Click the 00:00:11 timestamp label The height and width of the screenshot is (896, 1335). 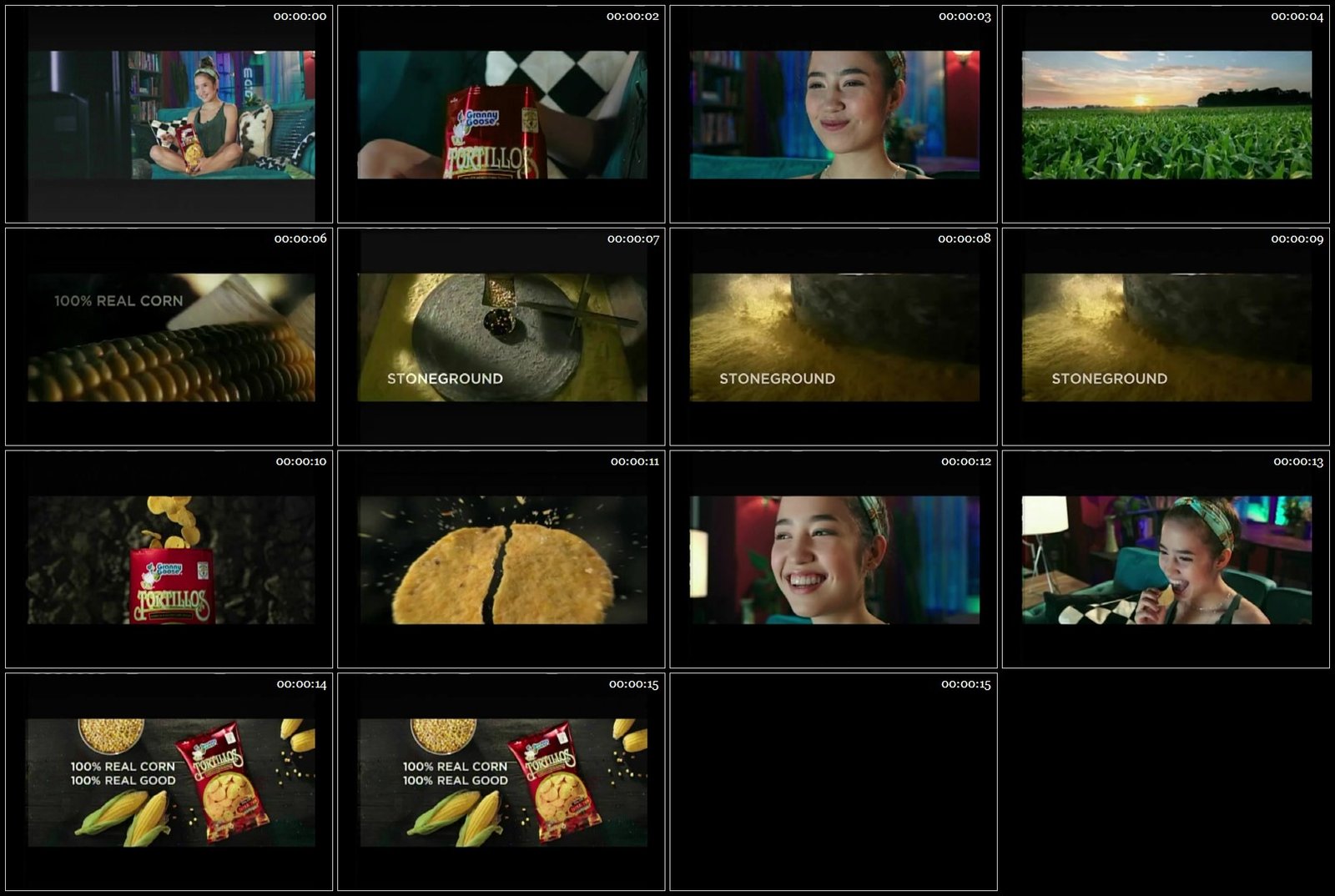click(x=634, y=461)
